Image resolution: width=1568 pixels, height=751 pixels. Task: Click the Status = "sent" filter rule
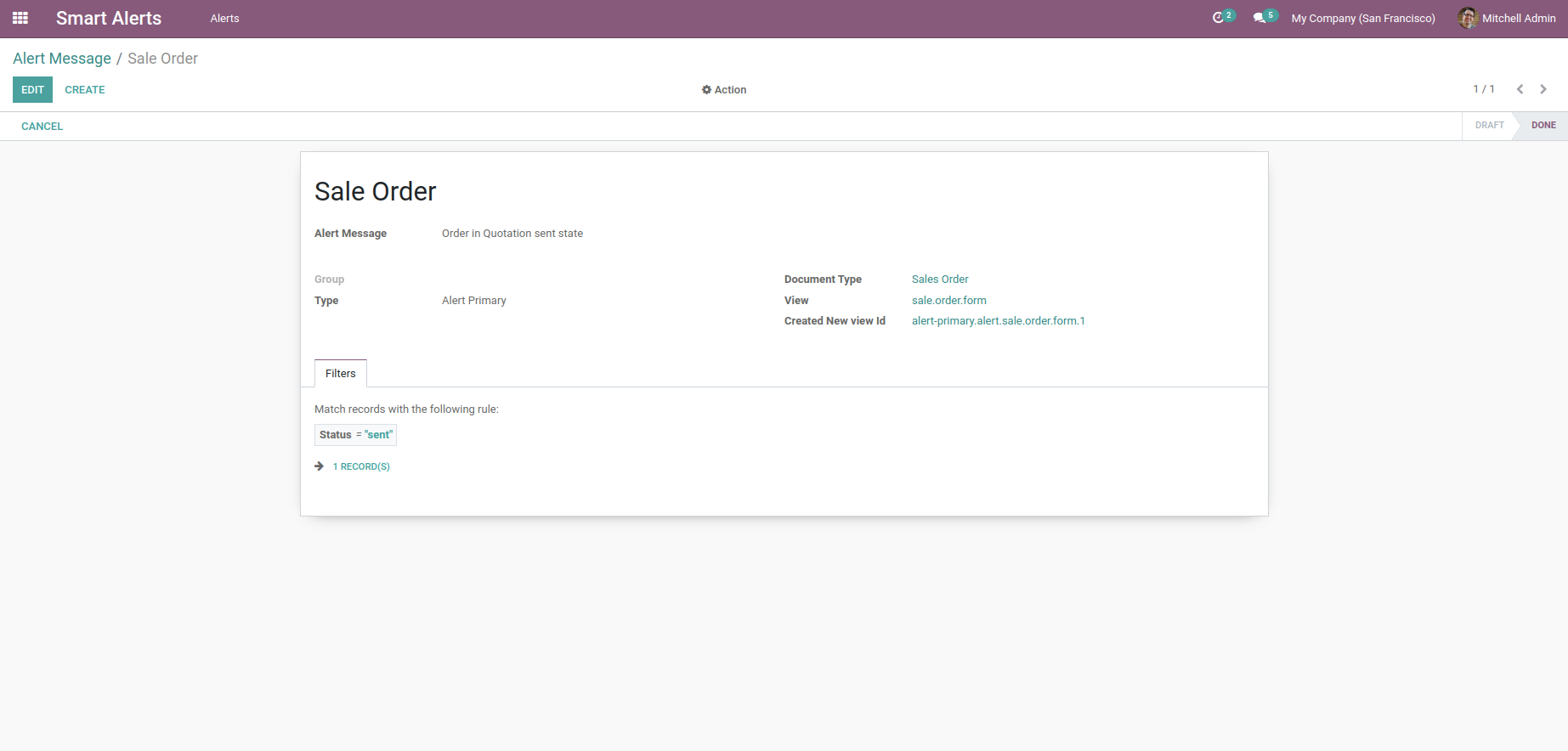pyautogui.click(x=355, y=435)
